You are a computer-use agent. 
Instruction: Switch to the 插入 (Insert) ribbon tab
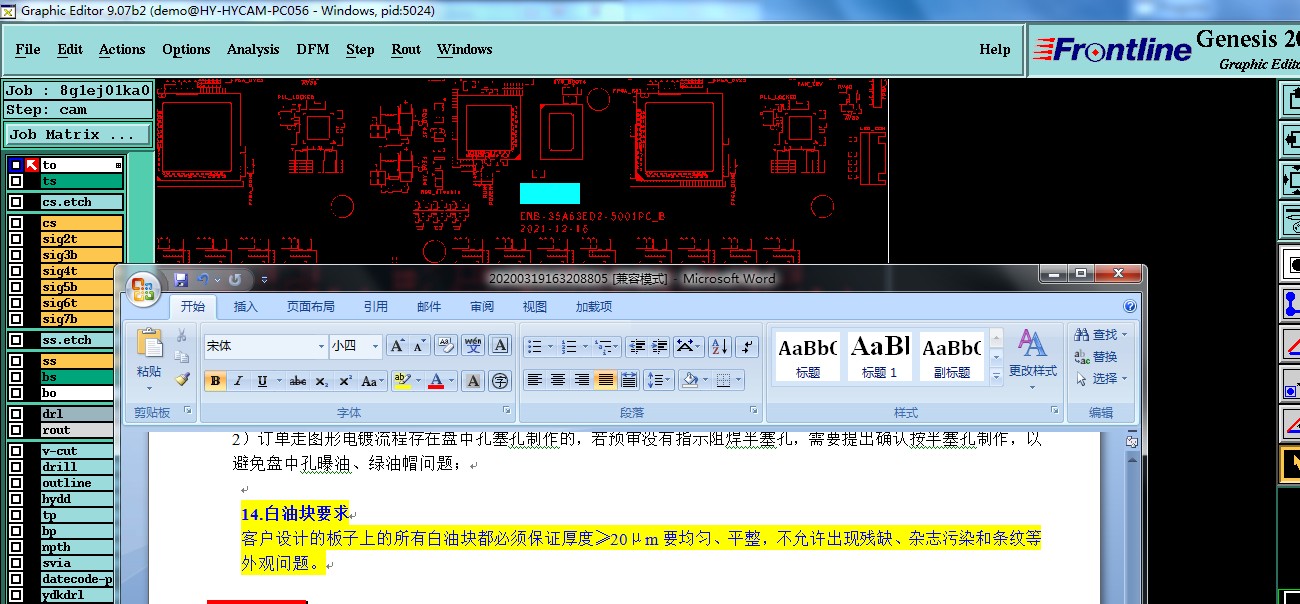point(246,307)
